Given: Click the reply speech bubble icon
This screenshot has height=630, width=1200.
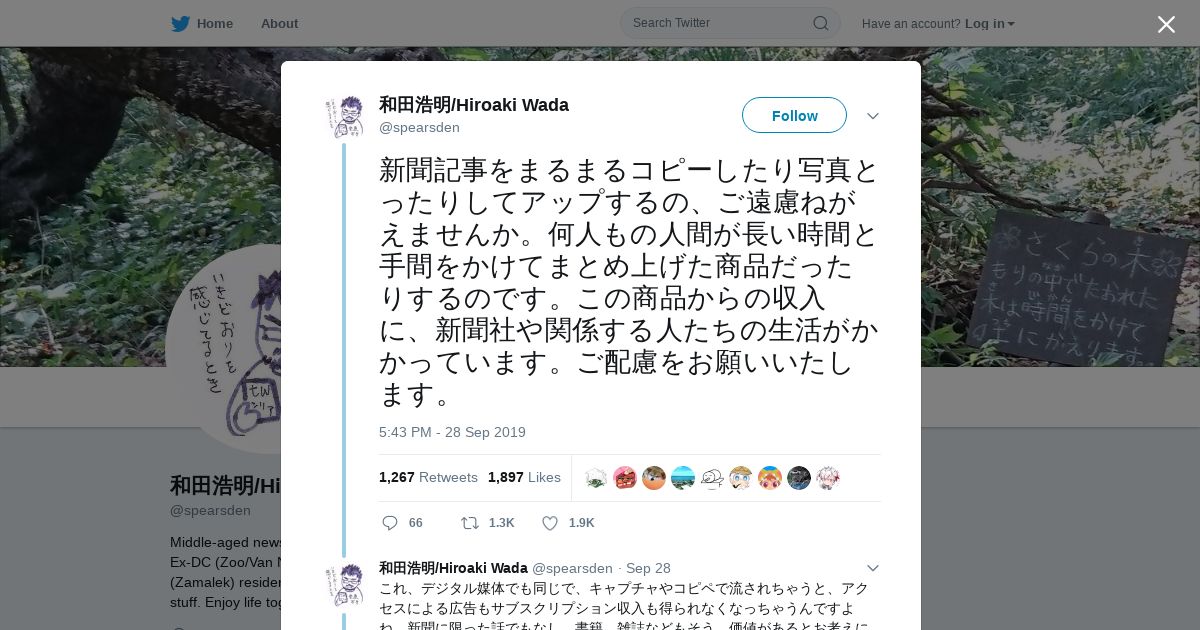Looking at the screenshot, I should click(x=390, y=523).
